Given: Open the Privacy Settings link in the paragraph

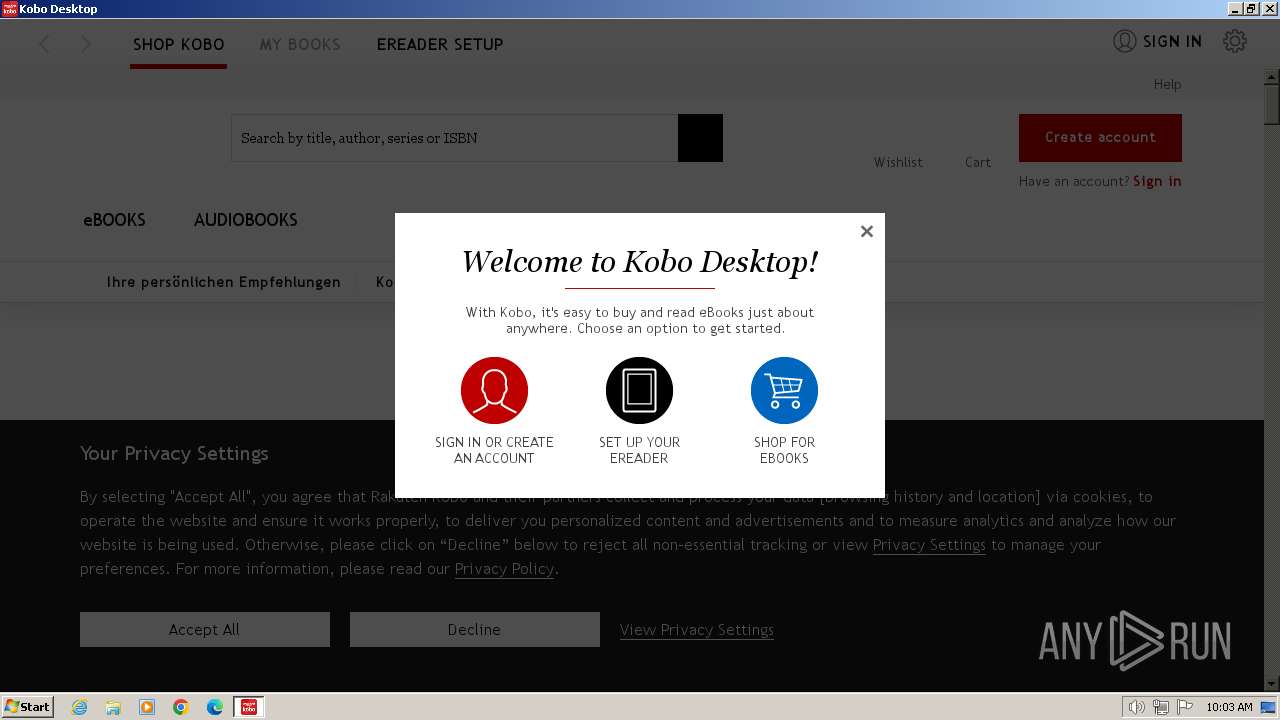Looking at the screenshot, I should click(929, 544).
